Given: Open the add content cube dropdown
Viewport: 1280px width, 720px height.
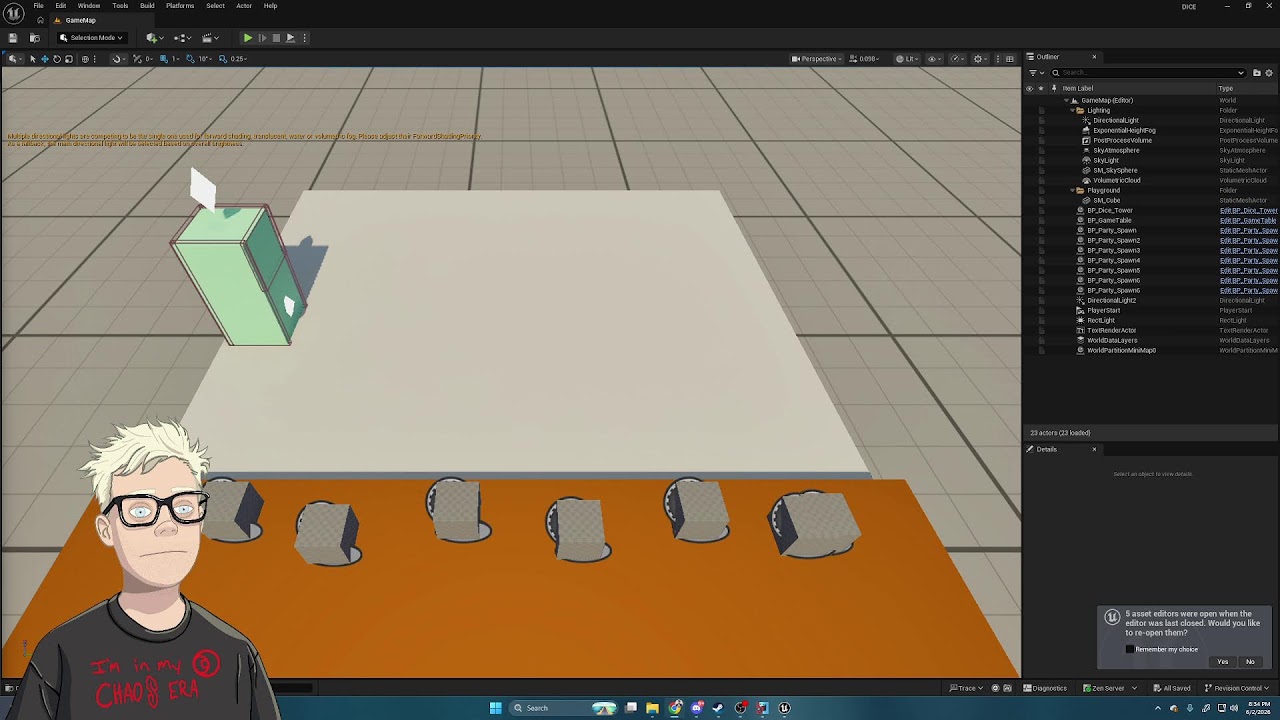Looking at the screenshot, I should 154,38.
